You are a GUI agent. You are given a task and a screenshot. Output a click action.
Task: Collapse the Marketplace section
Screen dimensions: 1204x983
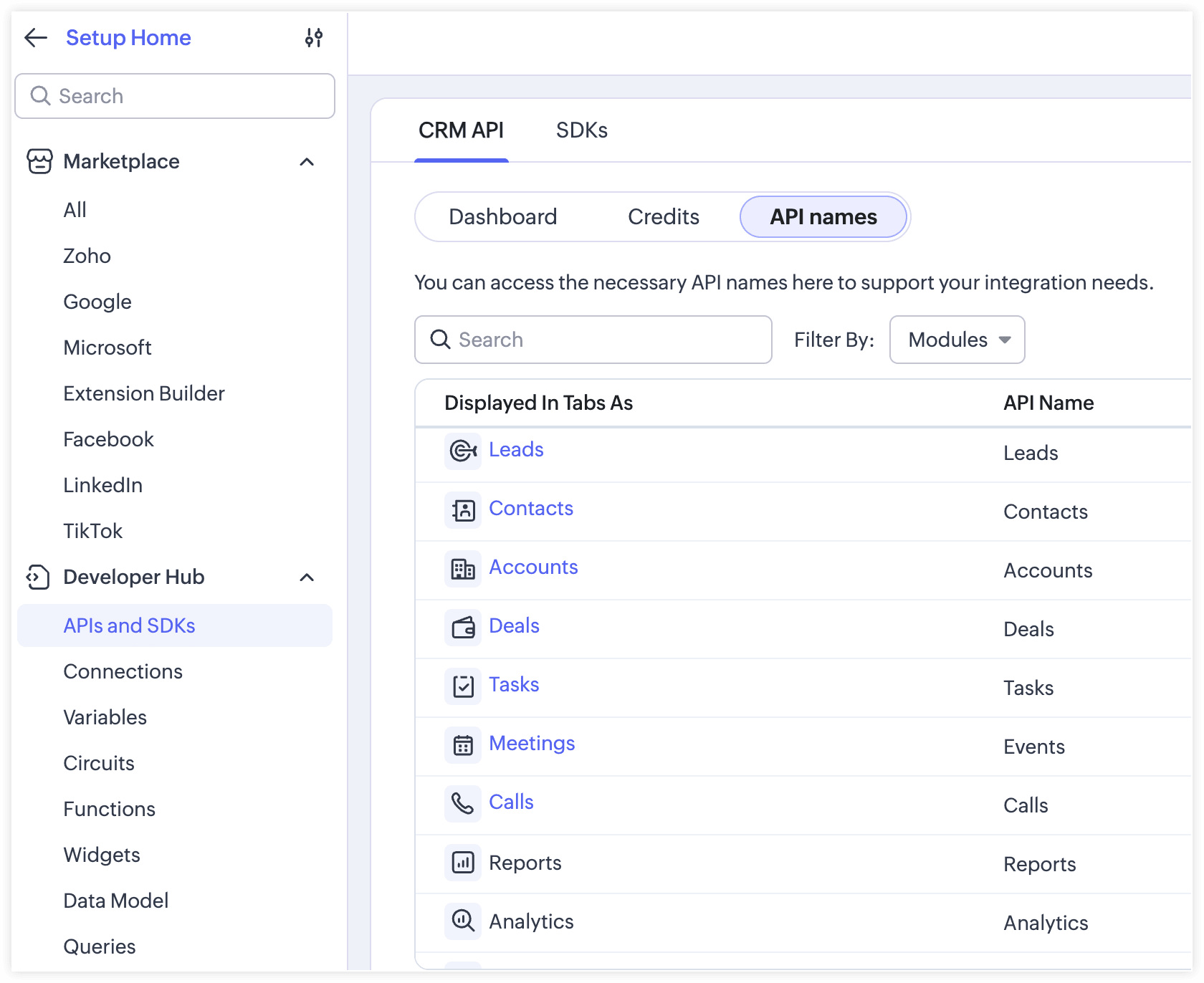pos(307,162)
